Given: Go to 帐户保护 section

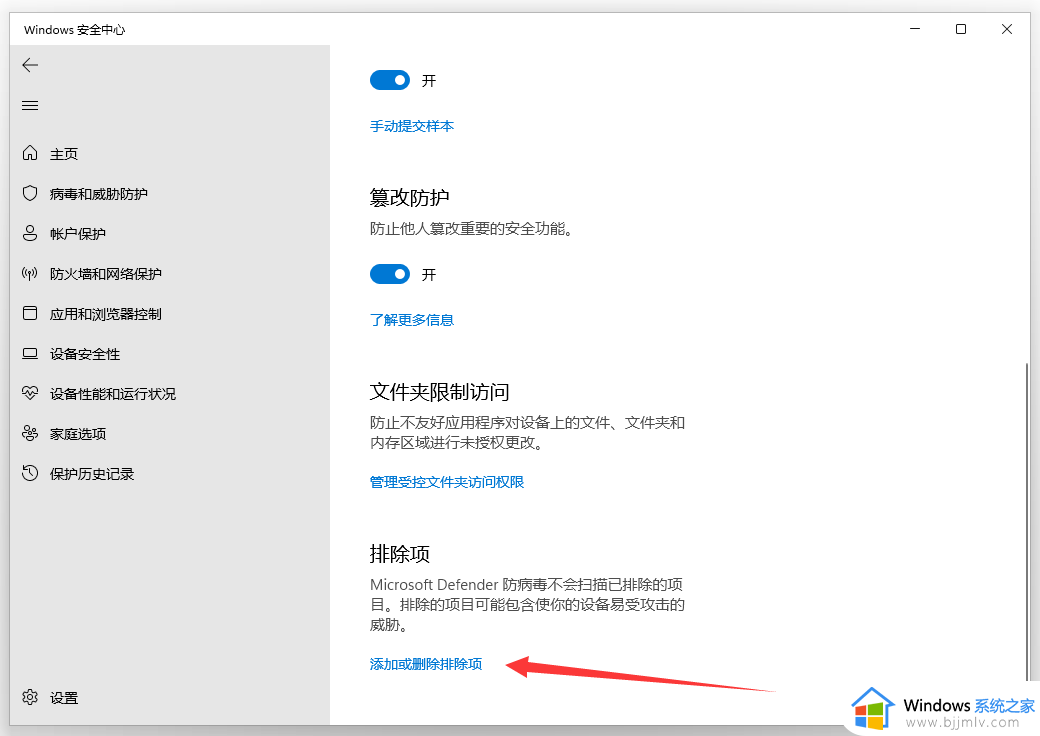Looking at the screenshot, I should (x=78, y=234).
